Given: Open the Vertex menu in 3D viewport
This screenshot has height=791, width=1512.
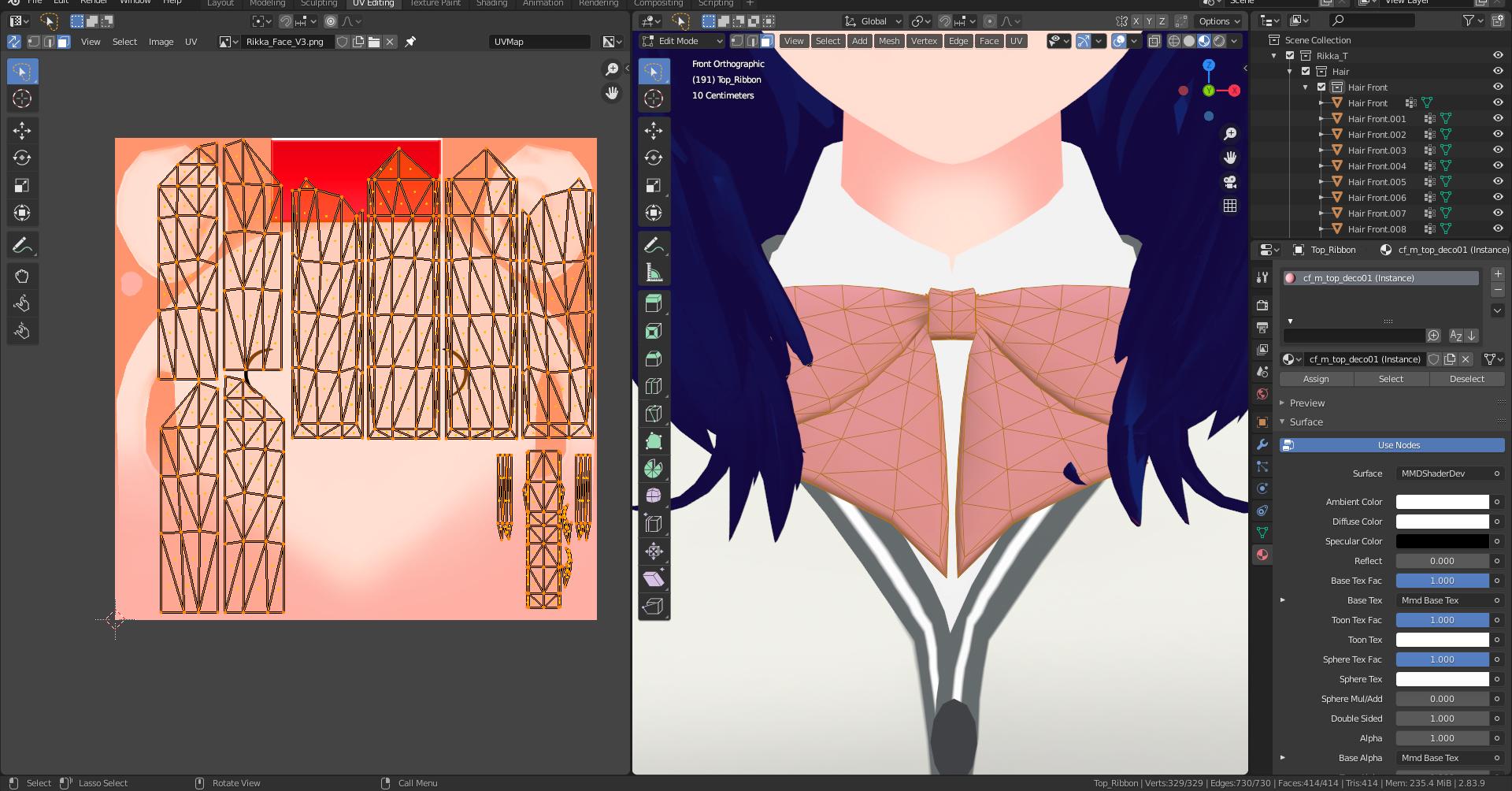Looking at the screenshot, I should [x=924, y=41].
